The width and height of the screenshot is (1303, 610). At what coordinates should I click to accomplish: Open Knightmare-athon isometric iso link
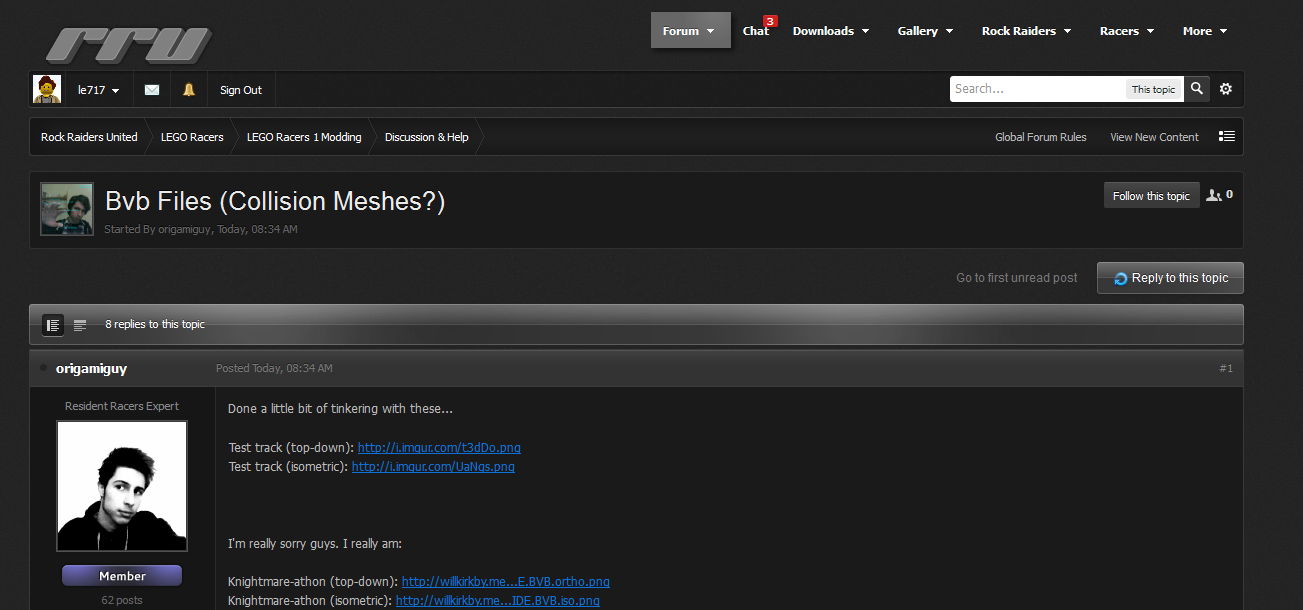coord(498,601)
